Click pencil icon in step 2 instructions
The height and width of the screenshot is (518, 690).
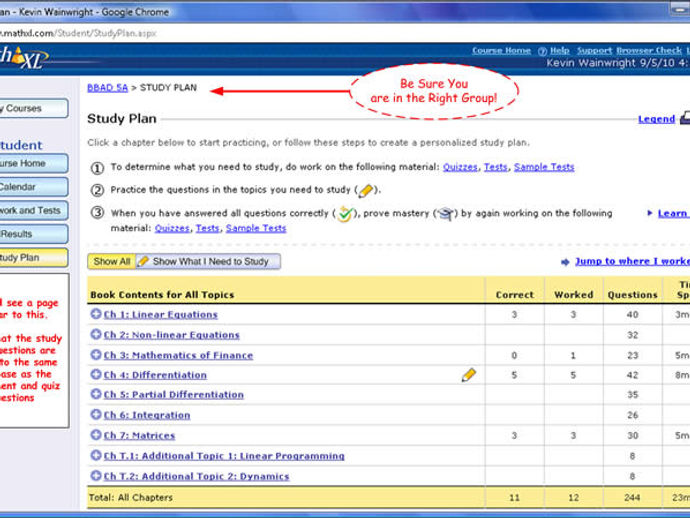point(365,191)
